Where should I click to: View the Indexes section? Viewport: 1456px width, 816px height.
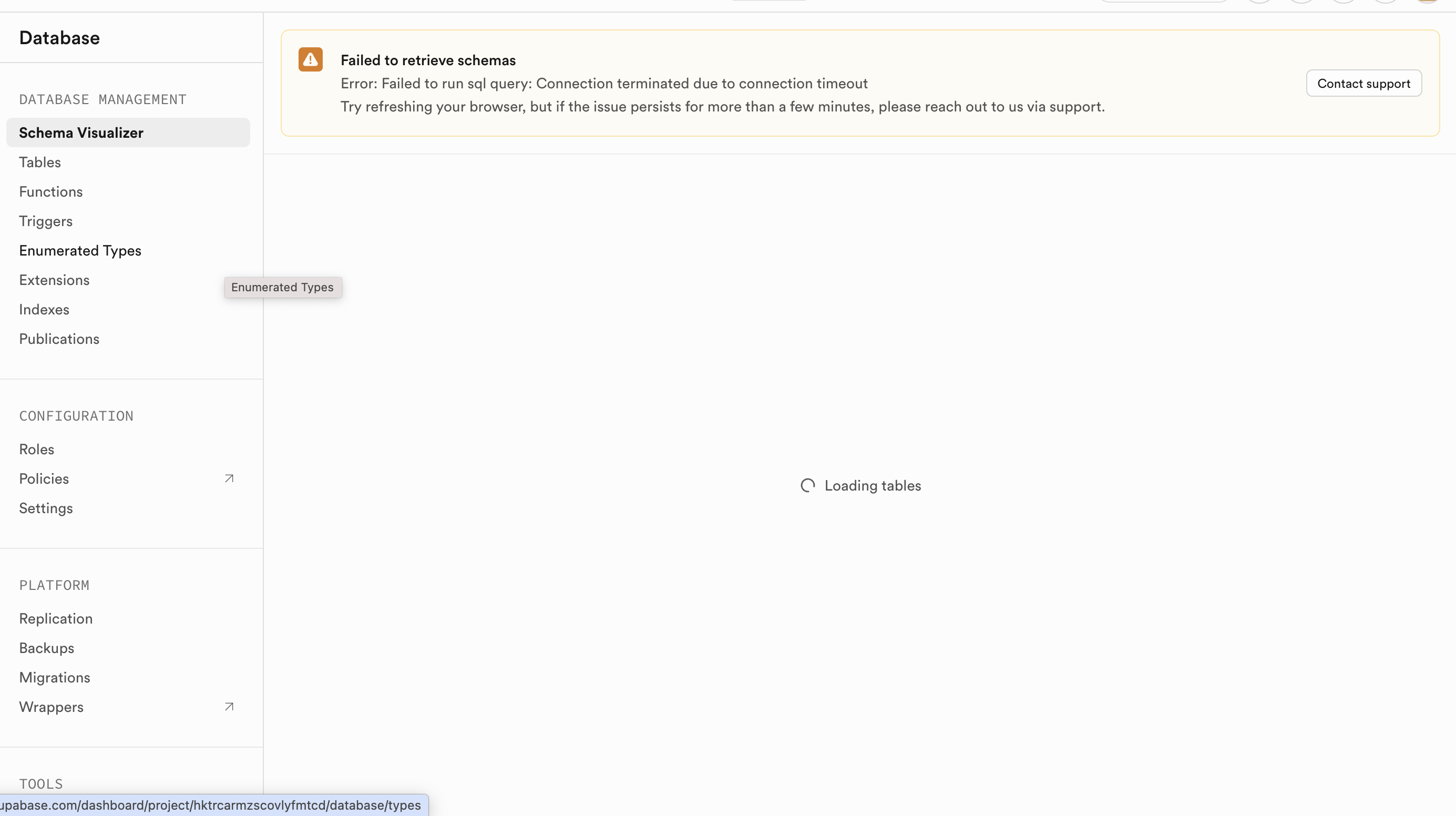[44, 309]
